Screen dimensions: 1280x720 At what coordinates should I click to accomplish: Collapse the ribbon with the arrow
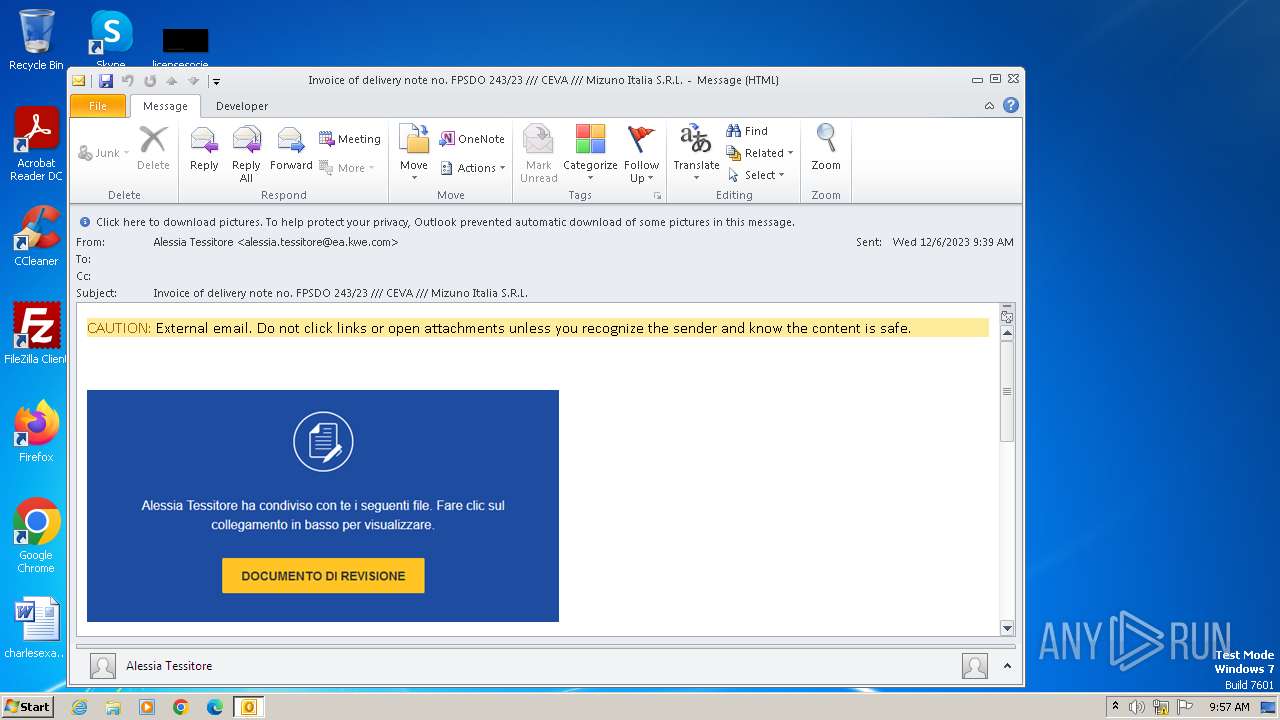(x=990, y=106)
